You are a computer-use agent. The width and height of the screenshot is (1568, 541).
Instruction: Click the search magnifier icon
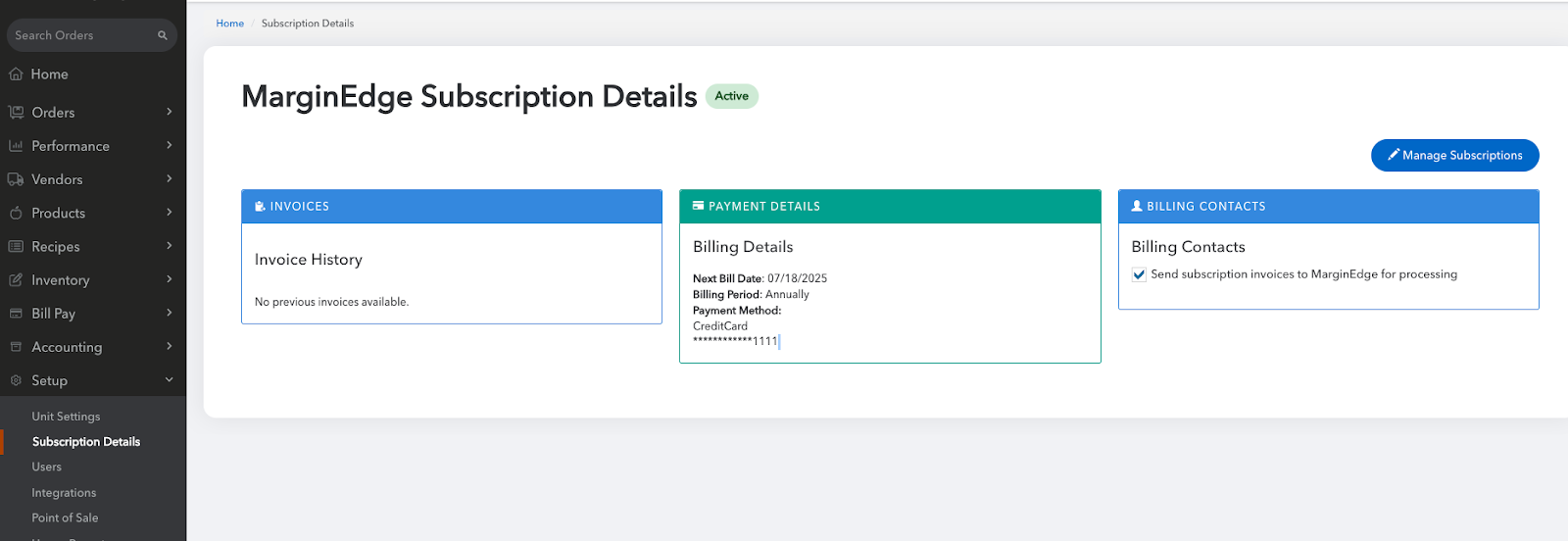pyautogui.click(x=163, y=35)
